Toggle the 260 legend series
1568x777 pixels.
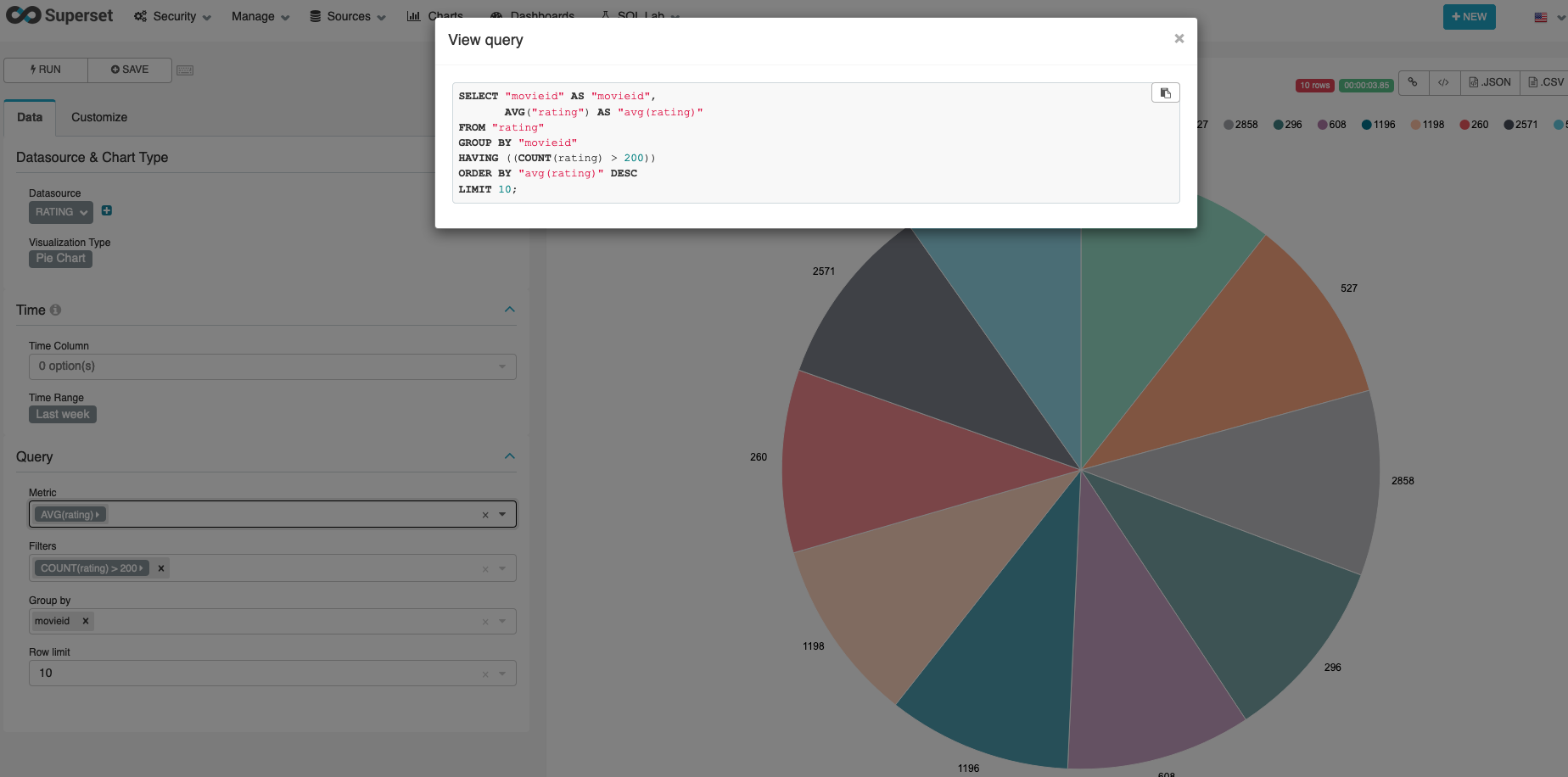click(1474, 125)
